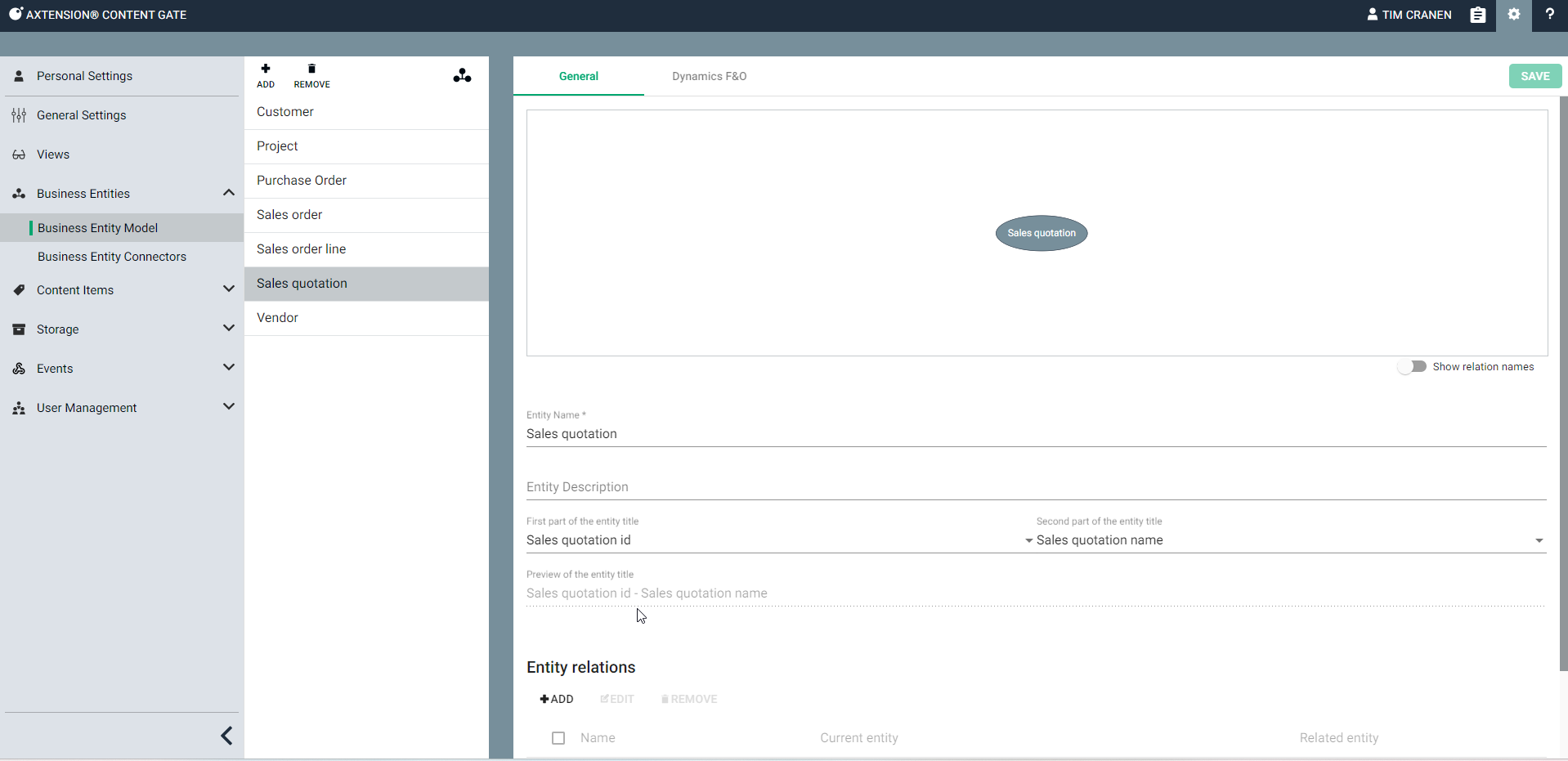Open the clipboard icon in top bar
Image resolution: width=1568 pixels, height=761 pixels.
tap(1477, 15)
